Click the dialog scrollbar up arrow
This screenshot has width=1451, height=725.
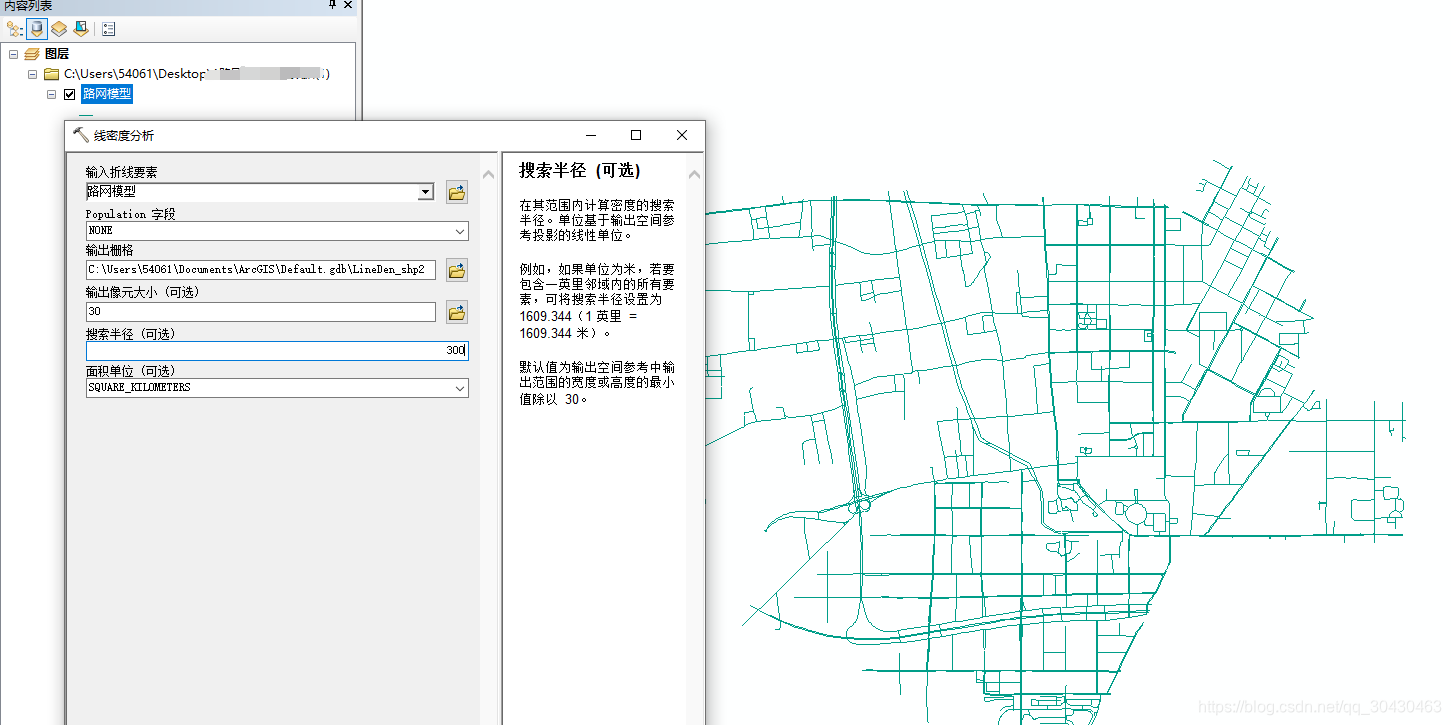488,172
